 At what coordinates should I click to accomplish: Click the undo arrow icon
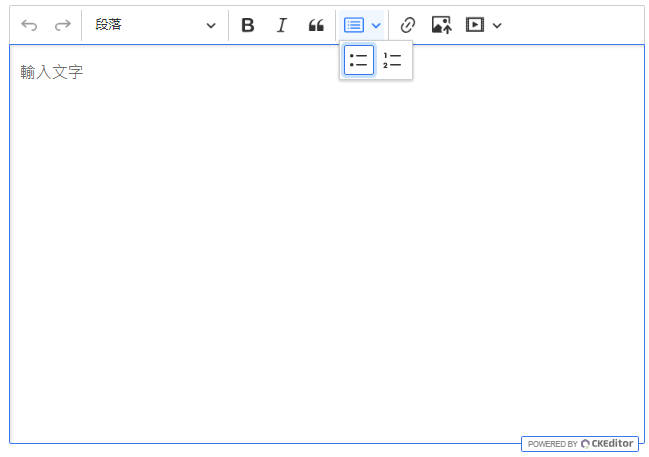(29, 25)
